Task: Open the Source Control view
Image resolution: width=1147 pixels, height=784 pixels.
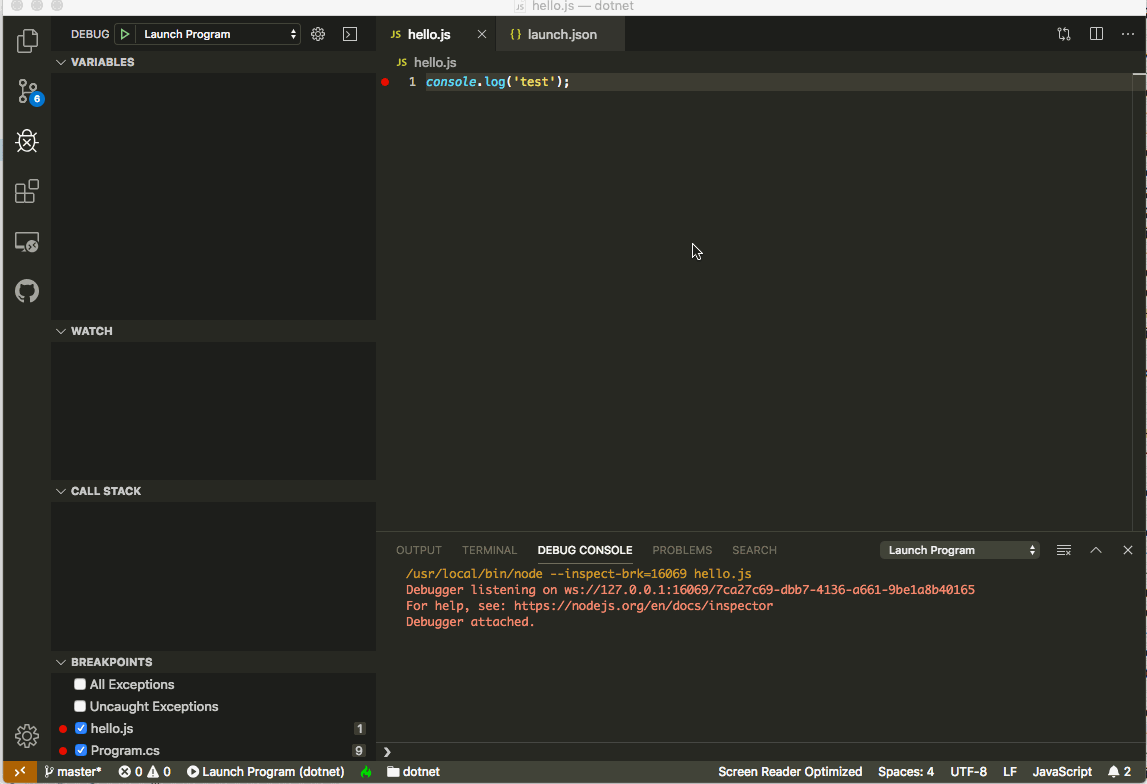Action: tap(27, 91)
